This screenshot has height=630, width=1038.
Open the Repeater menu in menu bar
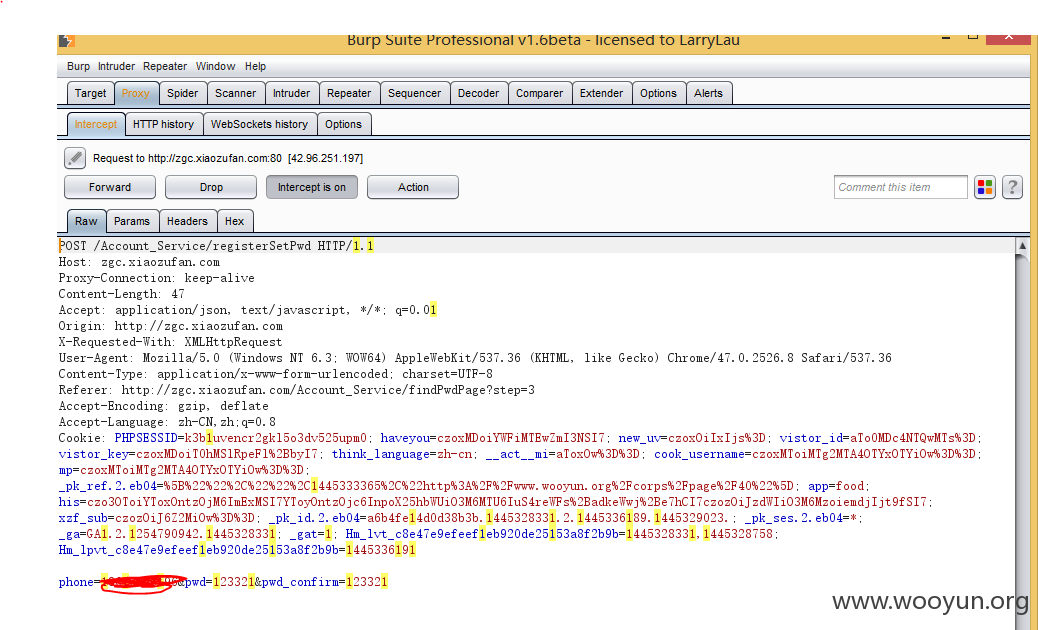[x=165, y=66]
